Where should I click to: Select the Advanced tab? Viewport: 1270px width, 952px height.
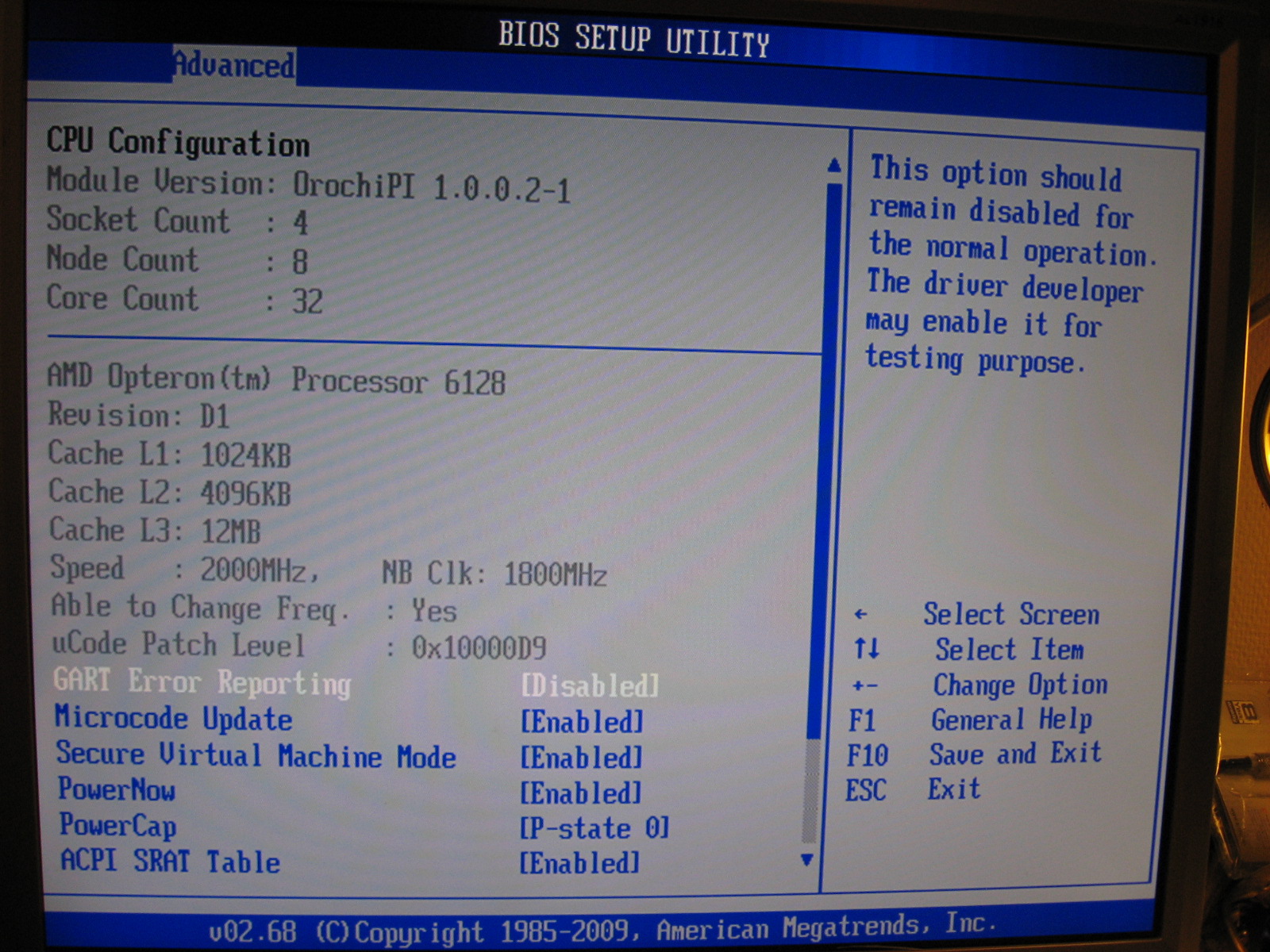[234, 64]
